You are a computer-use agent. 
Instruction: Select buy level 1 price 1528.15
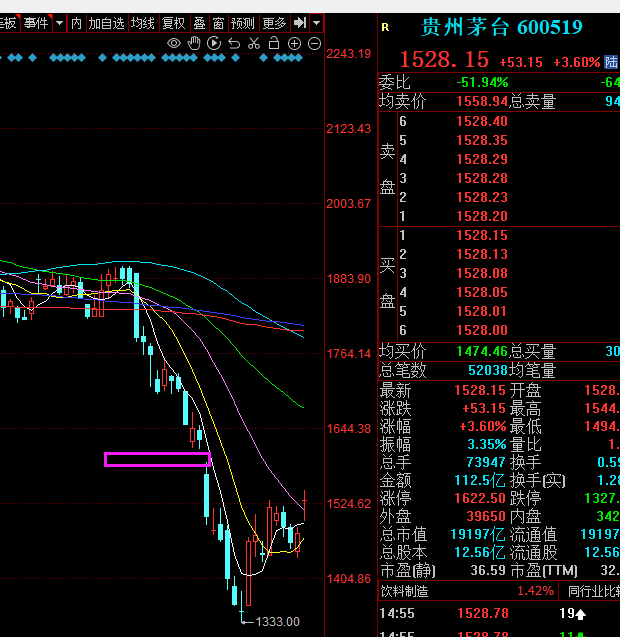(482, 235)
